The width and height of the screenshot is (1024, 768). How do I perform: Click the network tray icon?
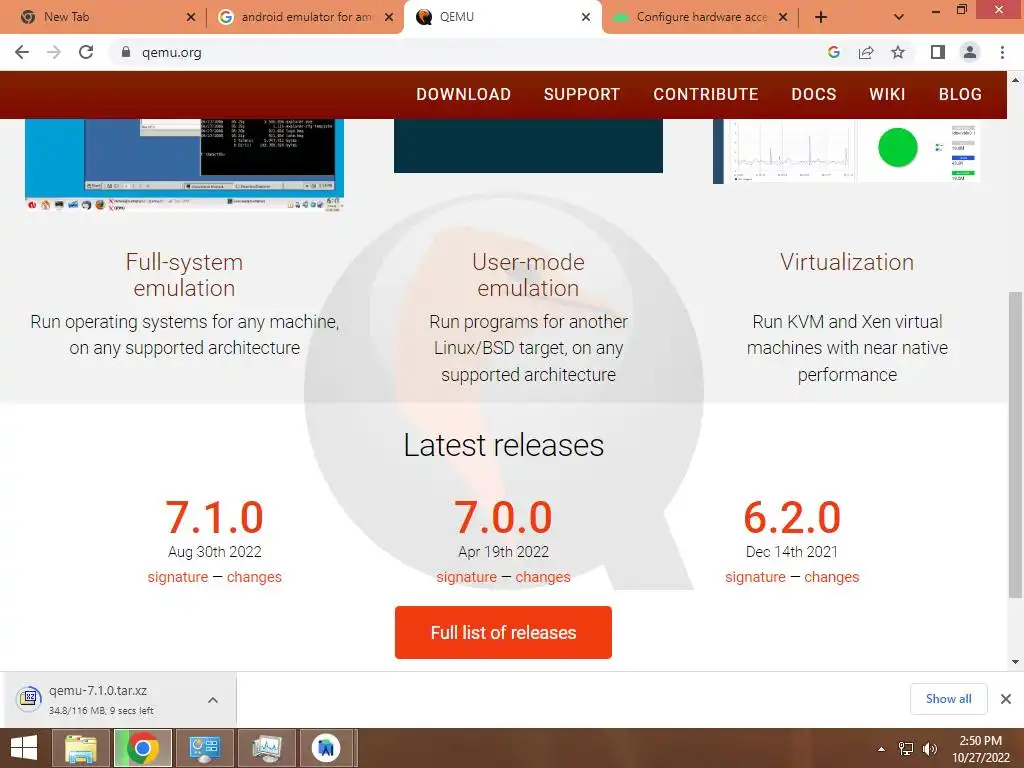click(906, 749)
